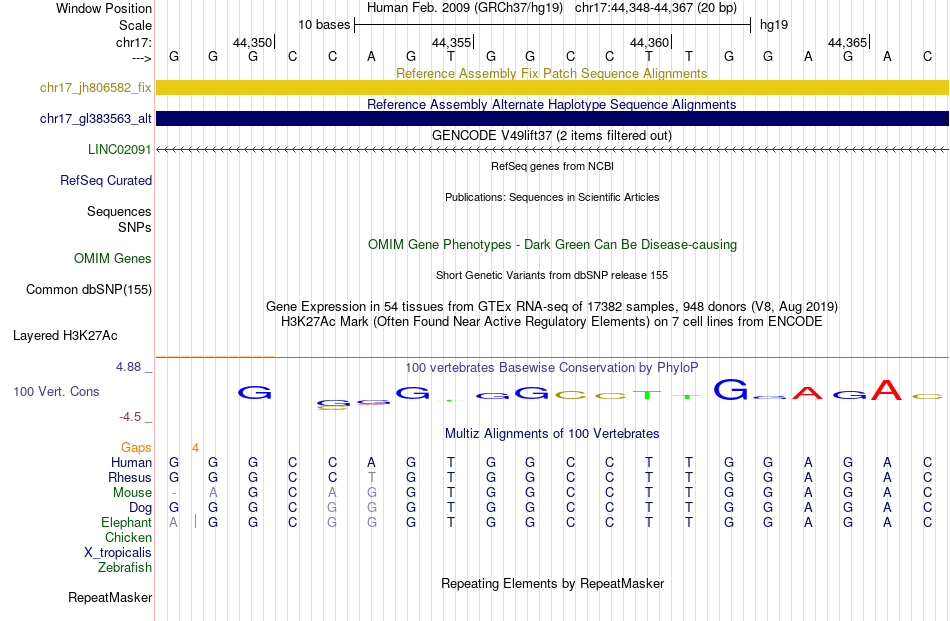
Task: Click Repeating Elements by RepeatMasker title
Action: pos(552,583)
